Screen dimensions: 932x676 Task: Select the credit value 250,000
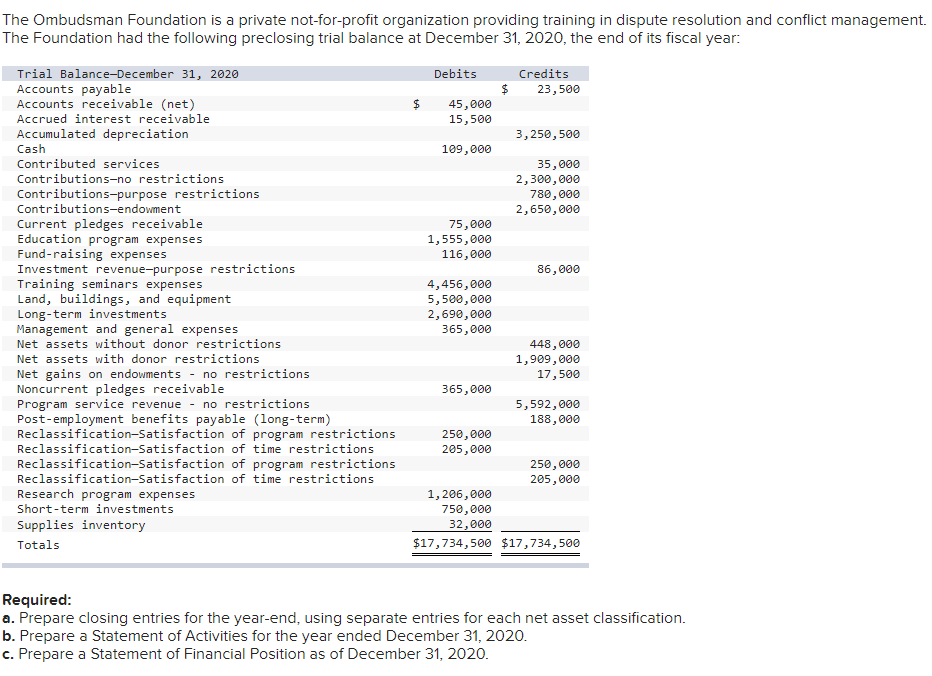click(x=555, y=464)
